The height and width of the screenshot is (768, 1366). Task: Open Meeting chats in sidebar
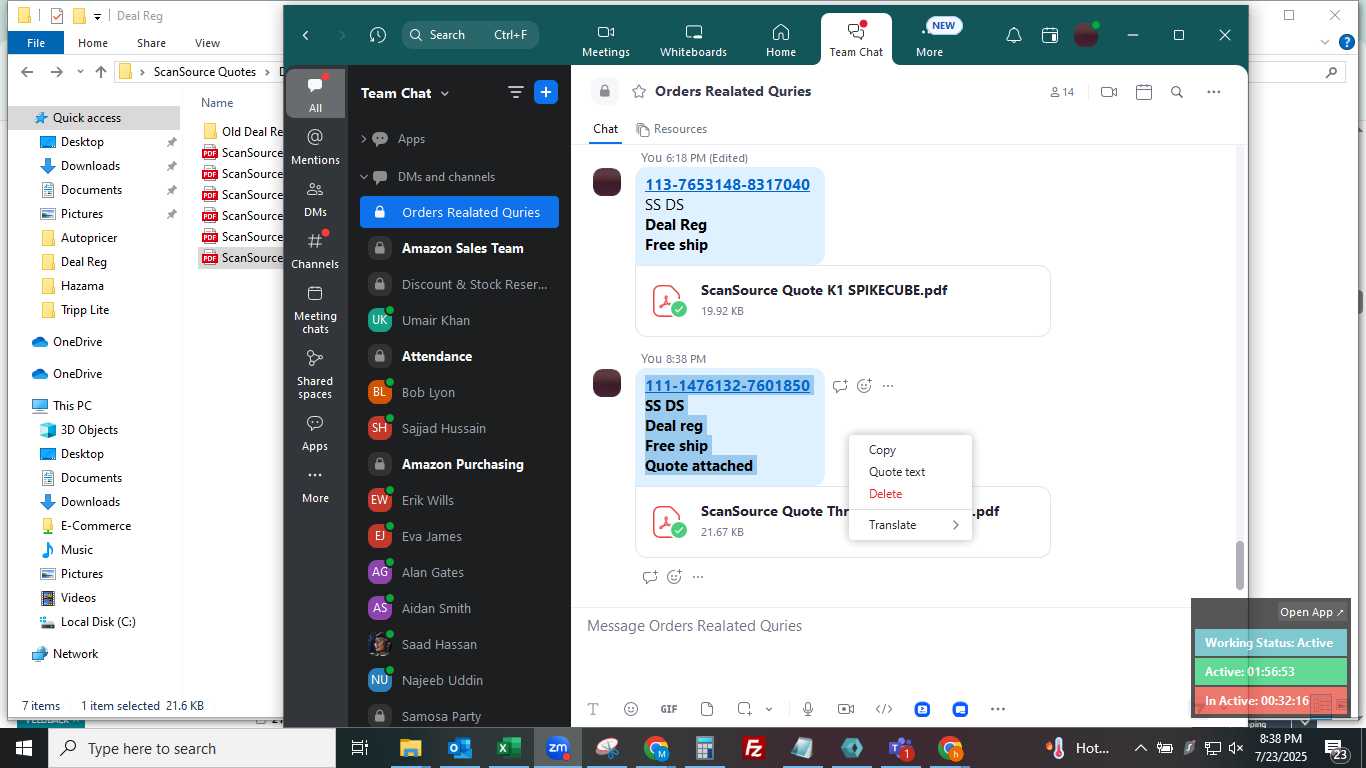click(315, 309)
